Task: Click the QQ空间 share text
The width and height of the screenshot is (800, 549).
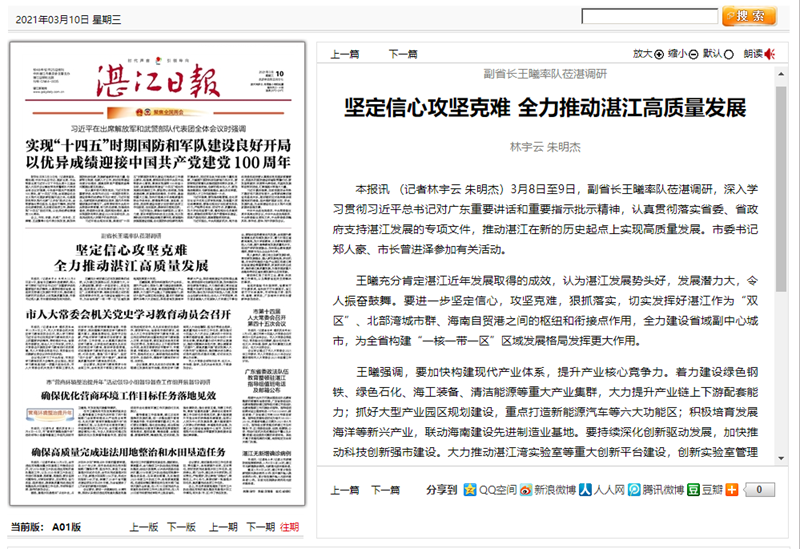Action: click(x=497, y=490)
